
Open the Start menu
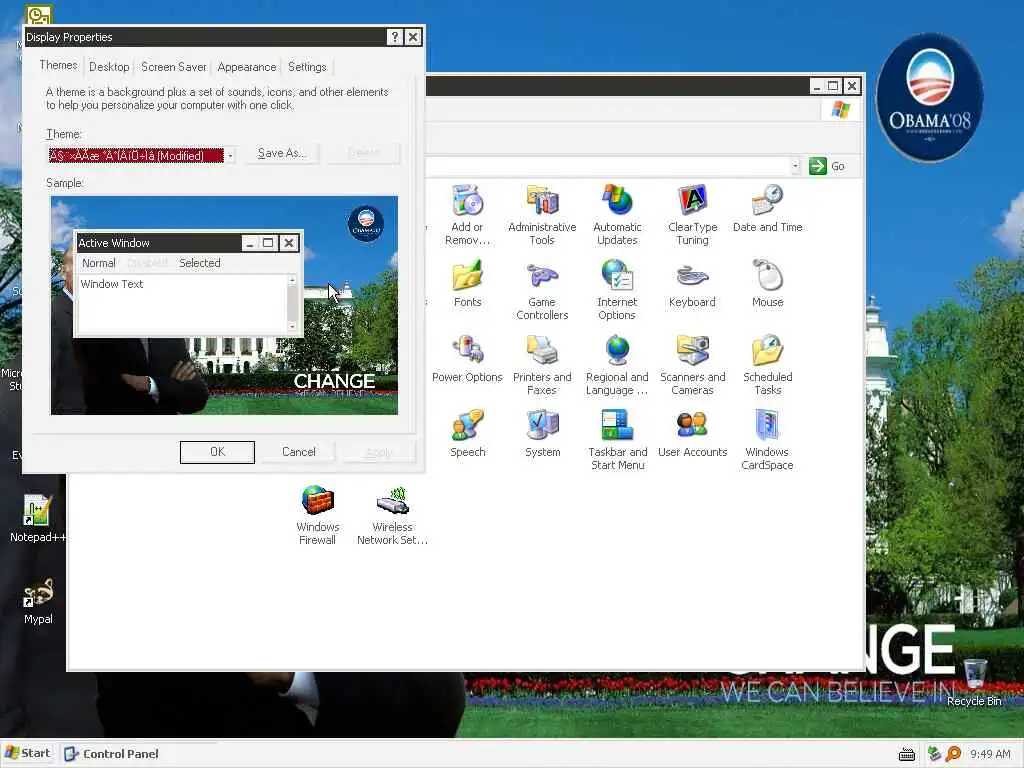[x=28, y=753]
